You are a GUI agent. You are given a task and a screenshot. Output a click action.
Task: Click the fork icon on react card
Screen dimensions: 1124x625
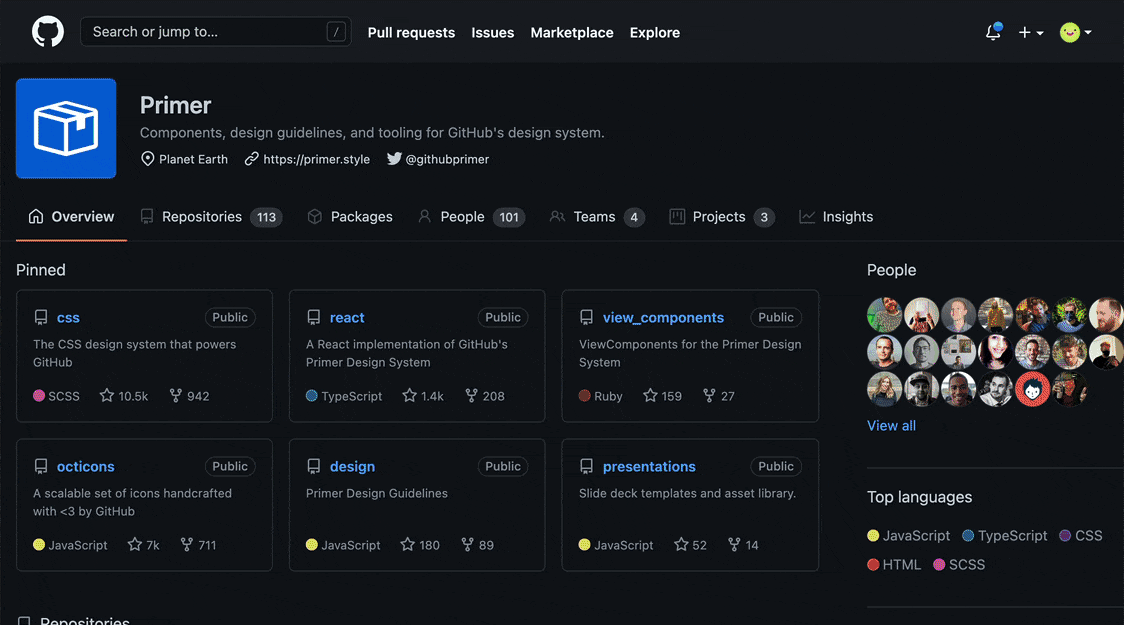pos(471,396)
